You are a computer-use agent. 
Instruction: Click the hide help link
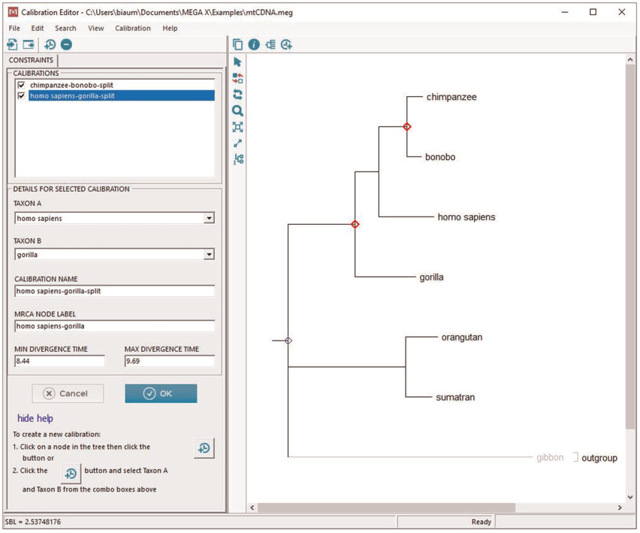click(x=35, y=418)
